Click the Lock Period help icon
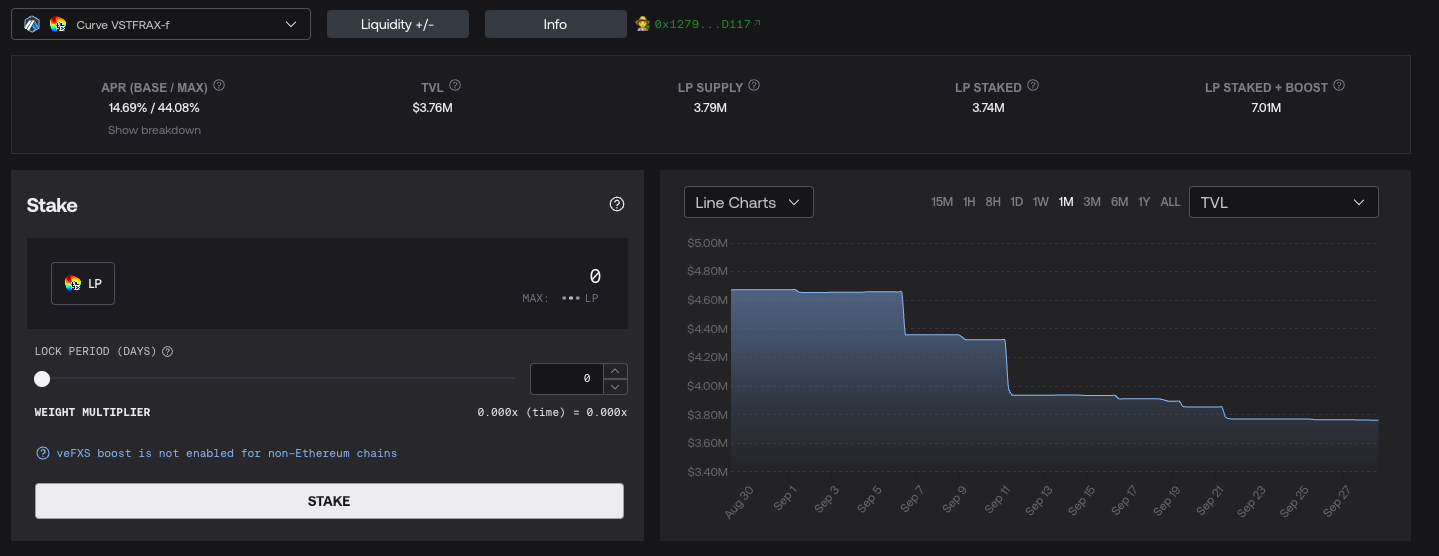This screenshot has height=556, width=1439. point(168,352)
